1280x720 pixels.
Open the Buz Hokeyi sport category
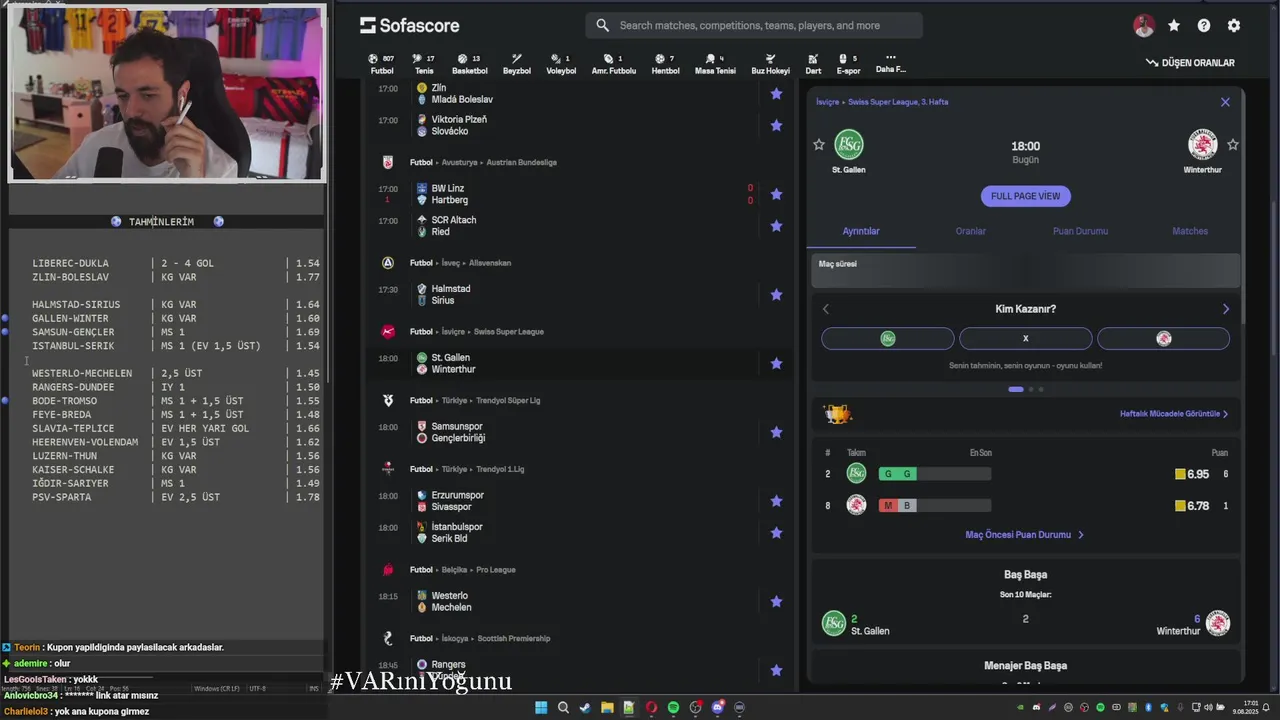[x=770, y=64]
